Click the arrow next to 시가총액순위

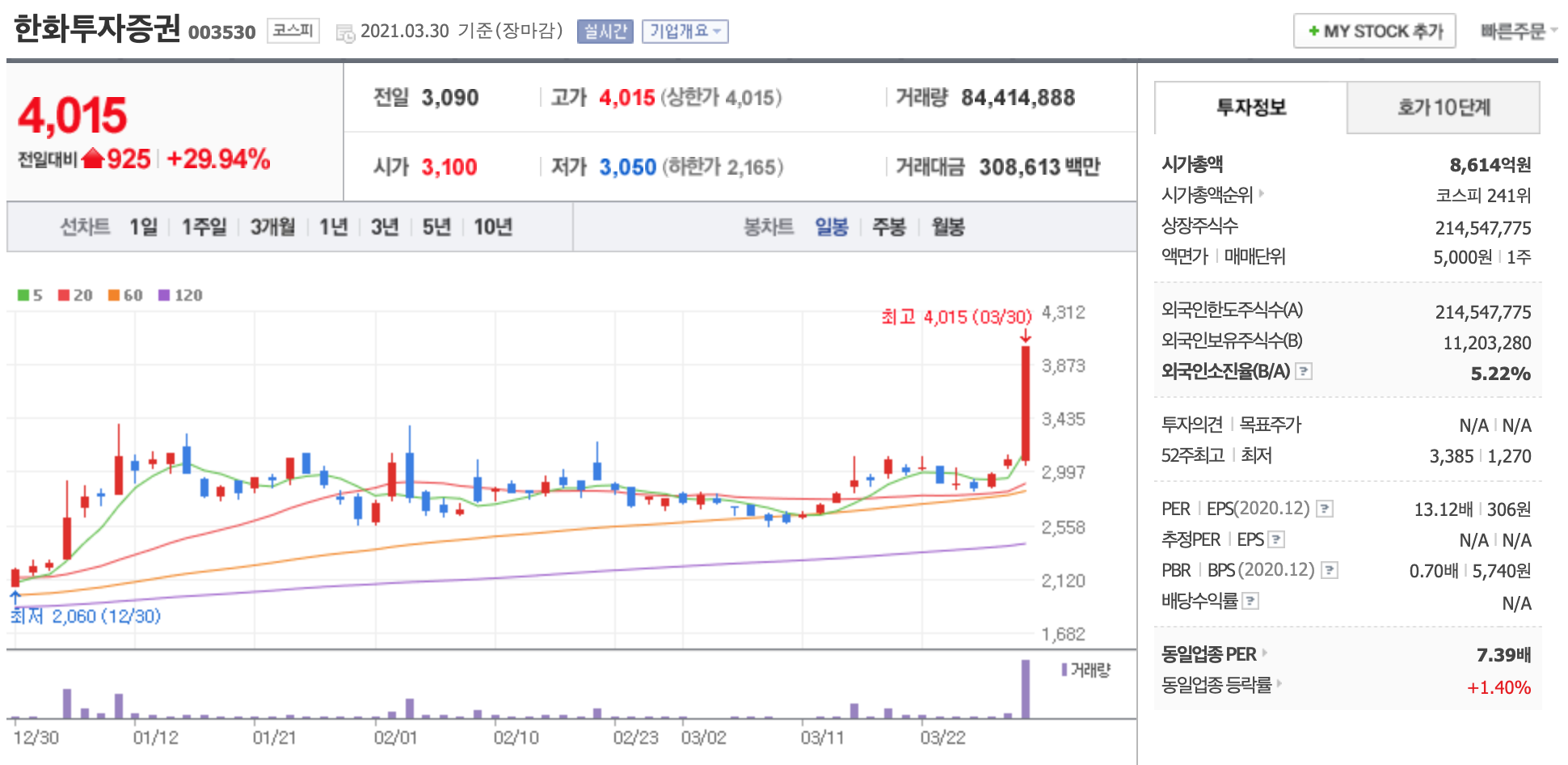point(1261,194)
